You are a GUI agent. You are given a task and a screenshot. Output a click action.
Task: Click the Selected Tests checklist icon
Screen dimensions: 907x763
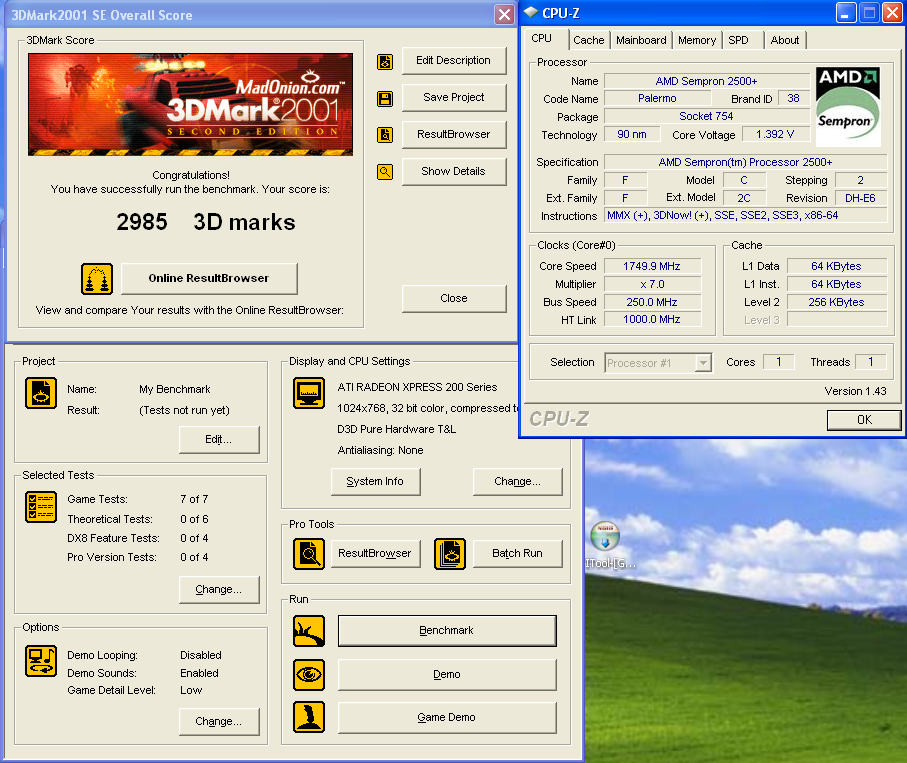point(40,507)
